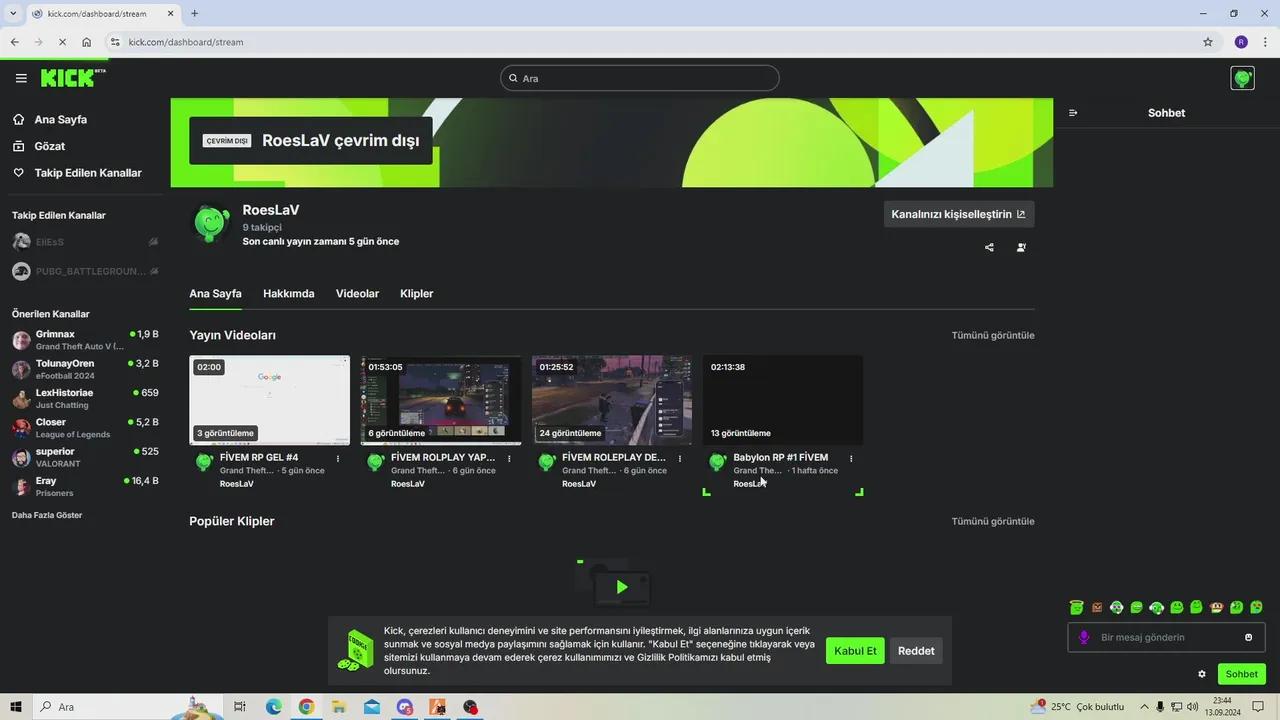
Task: Open options menu for FİVEM ROLEPLAY DE... video
Action: pyautogui.click(x=680, y=459)
